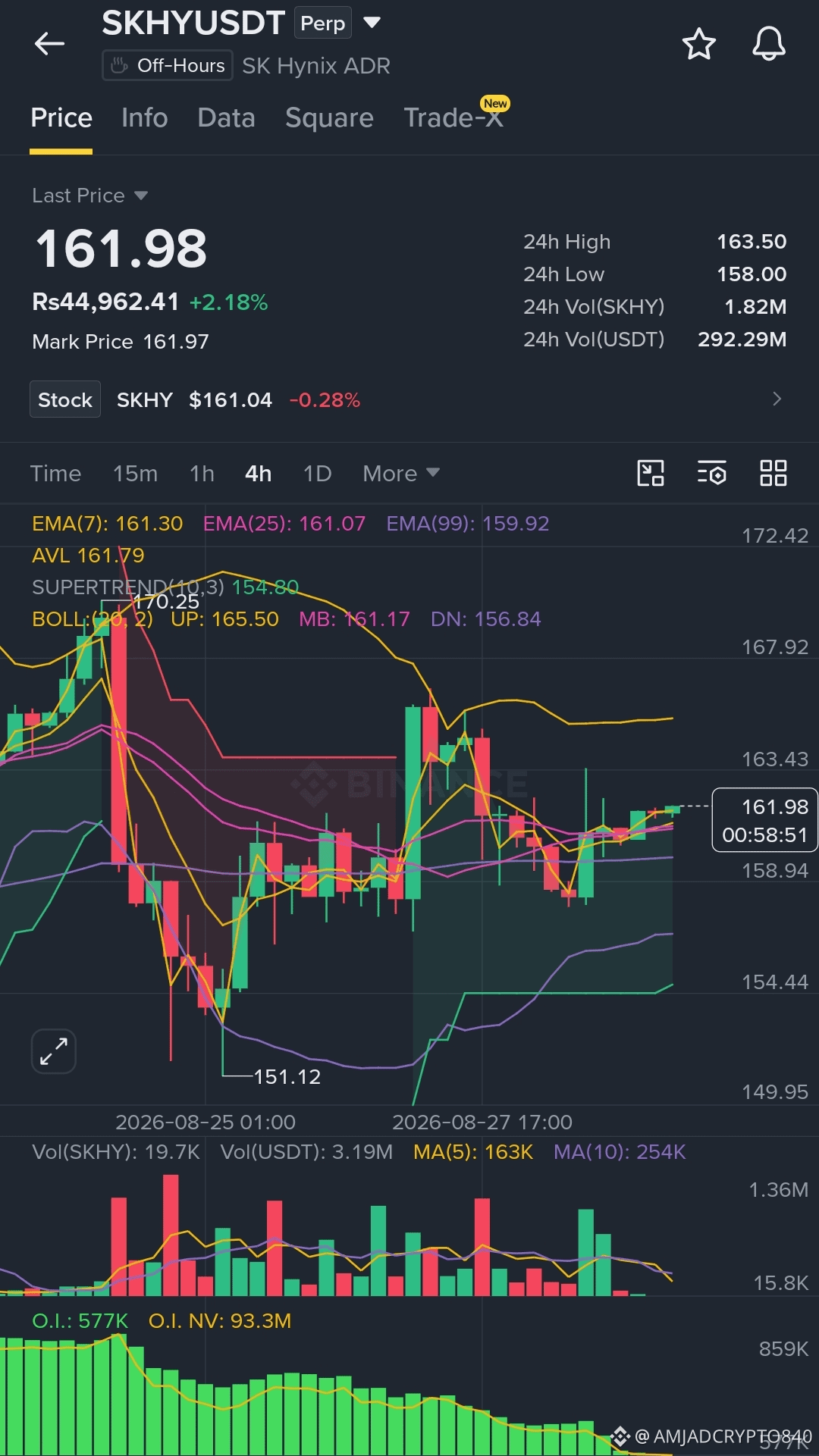819x1456 pixels.
Task: Open the Data tab
Action: coord(226,118)
